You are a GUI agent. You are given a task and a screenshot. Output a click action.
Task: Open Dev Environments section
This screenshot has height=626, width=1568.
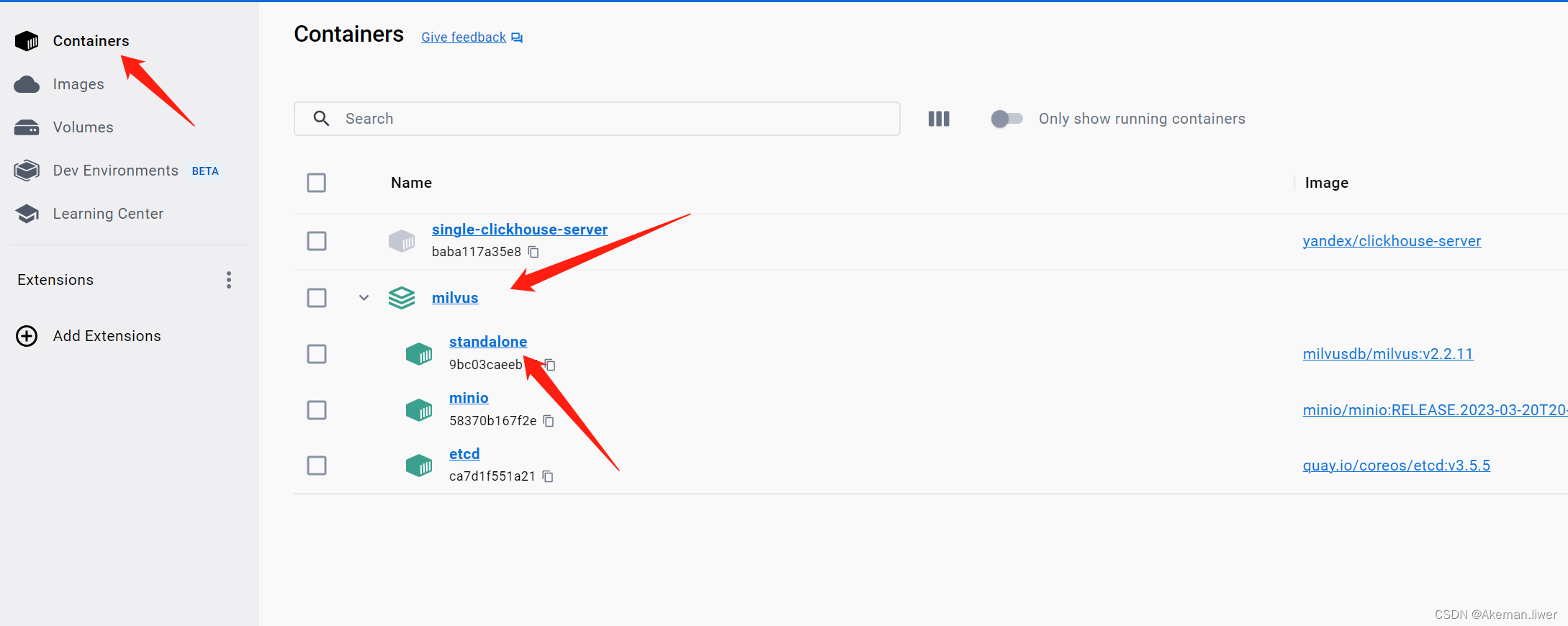115,171
